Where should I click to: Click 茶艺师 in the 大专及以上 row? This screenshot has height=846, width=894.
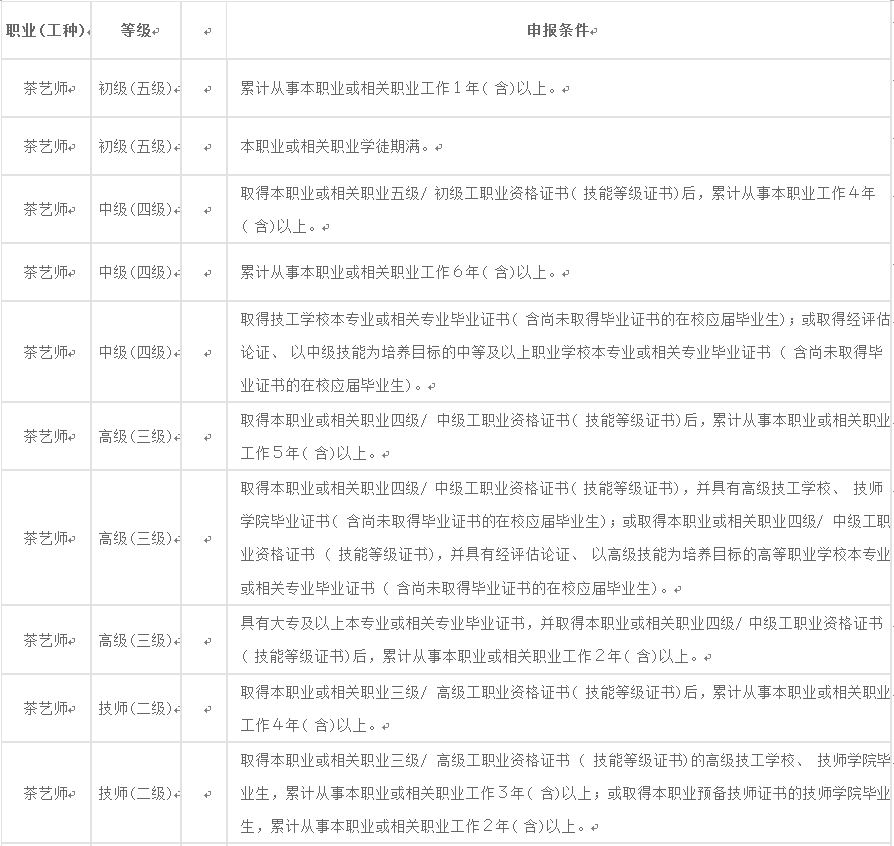pyautogui.click(x=46, y=640)
